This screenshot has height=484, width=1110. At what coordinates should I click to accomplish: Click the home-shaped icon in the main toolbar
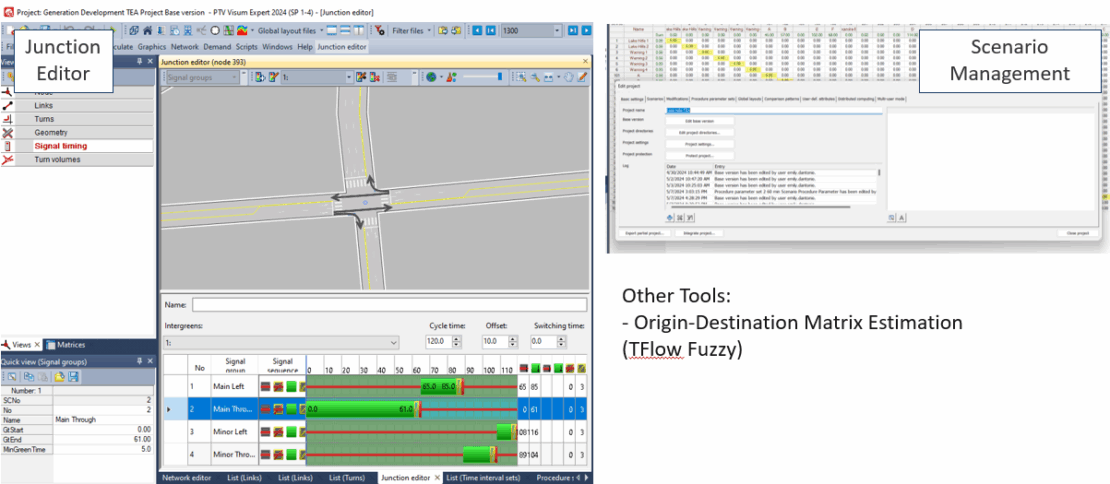pyautogui.click(x=148, y=30)
